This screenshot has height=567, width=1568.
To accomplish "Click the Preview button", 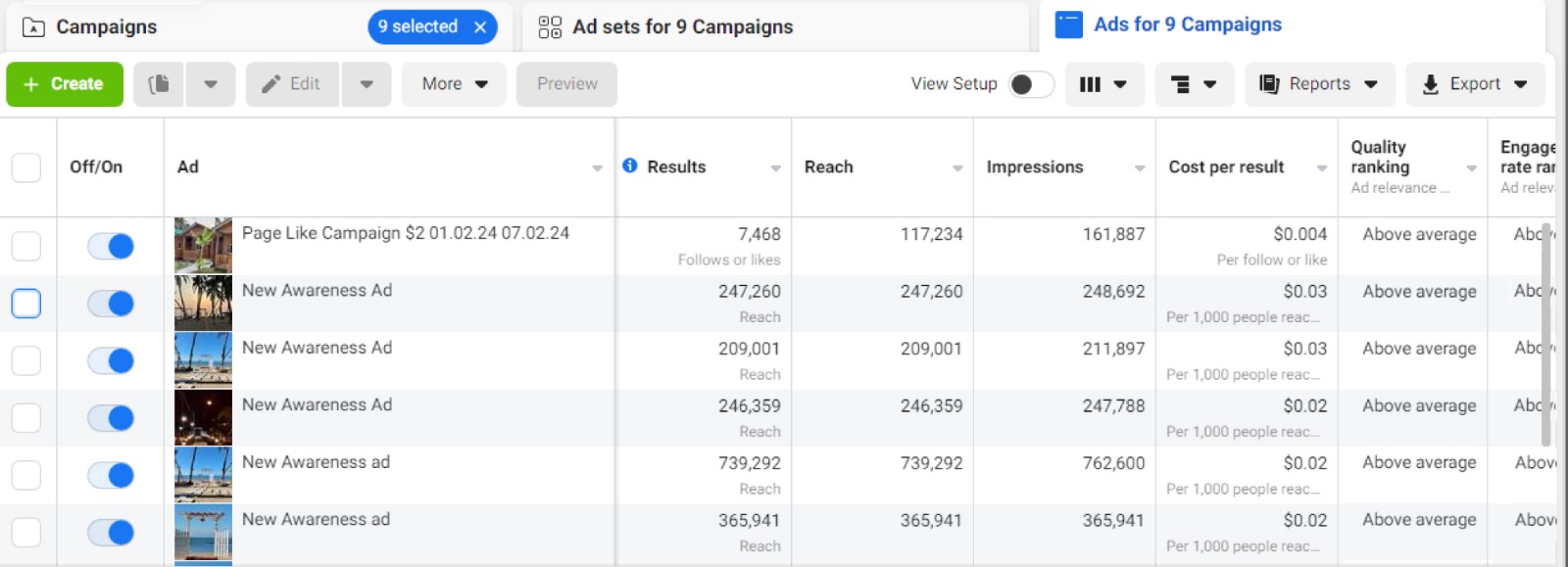I will pos(566,84).
